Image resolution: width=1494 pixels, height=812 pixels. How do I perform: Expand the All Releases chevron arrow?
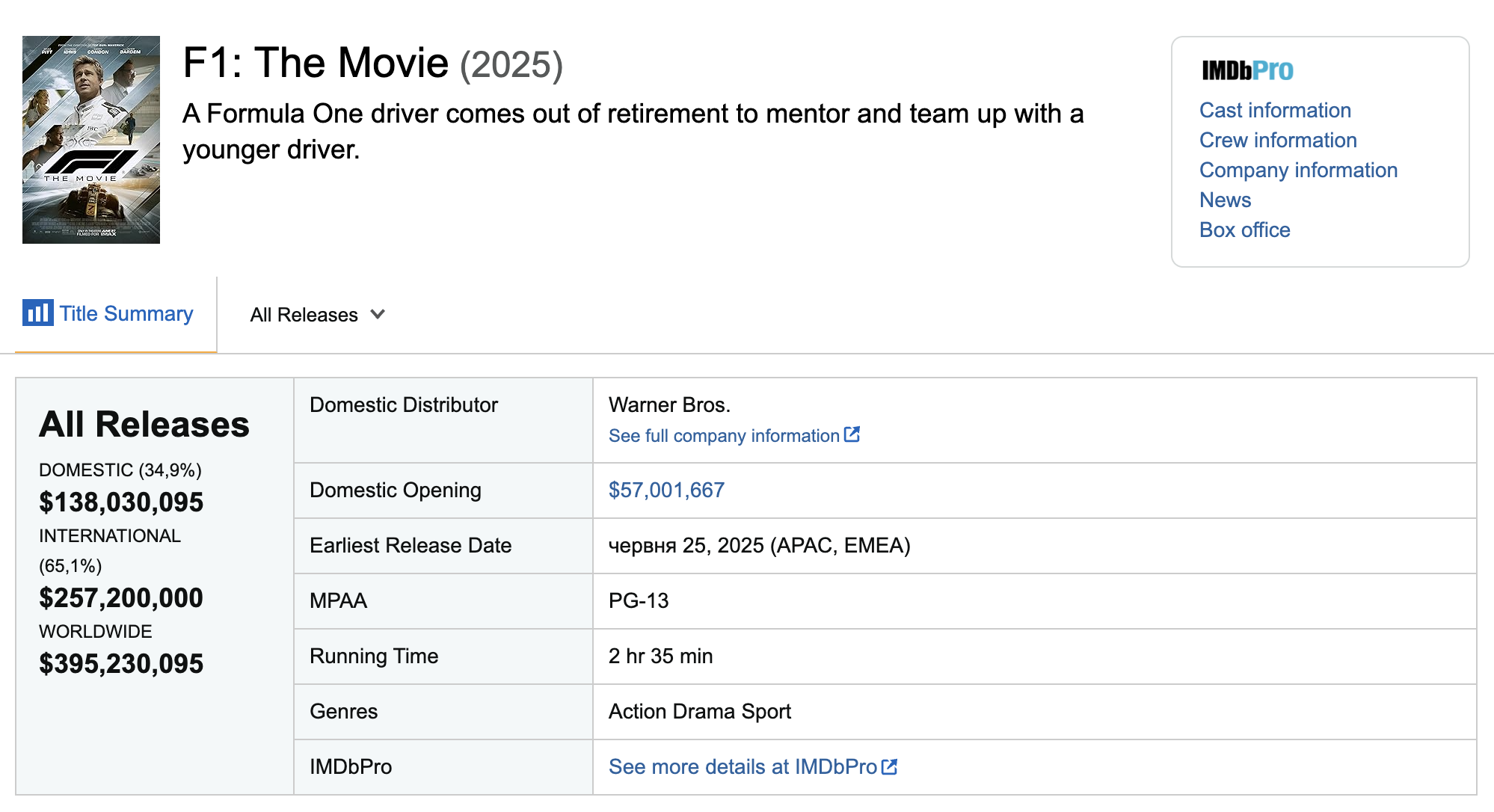click(x=378, y=315)
